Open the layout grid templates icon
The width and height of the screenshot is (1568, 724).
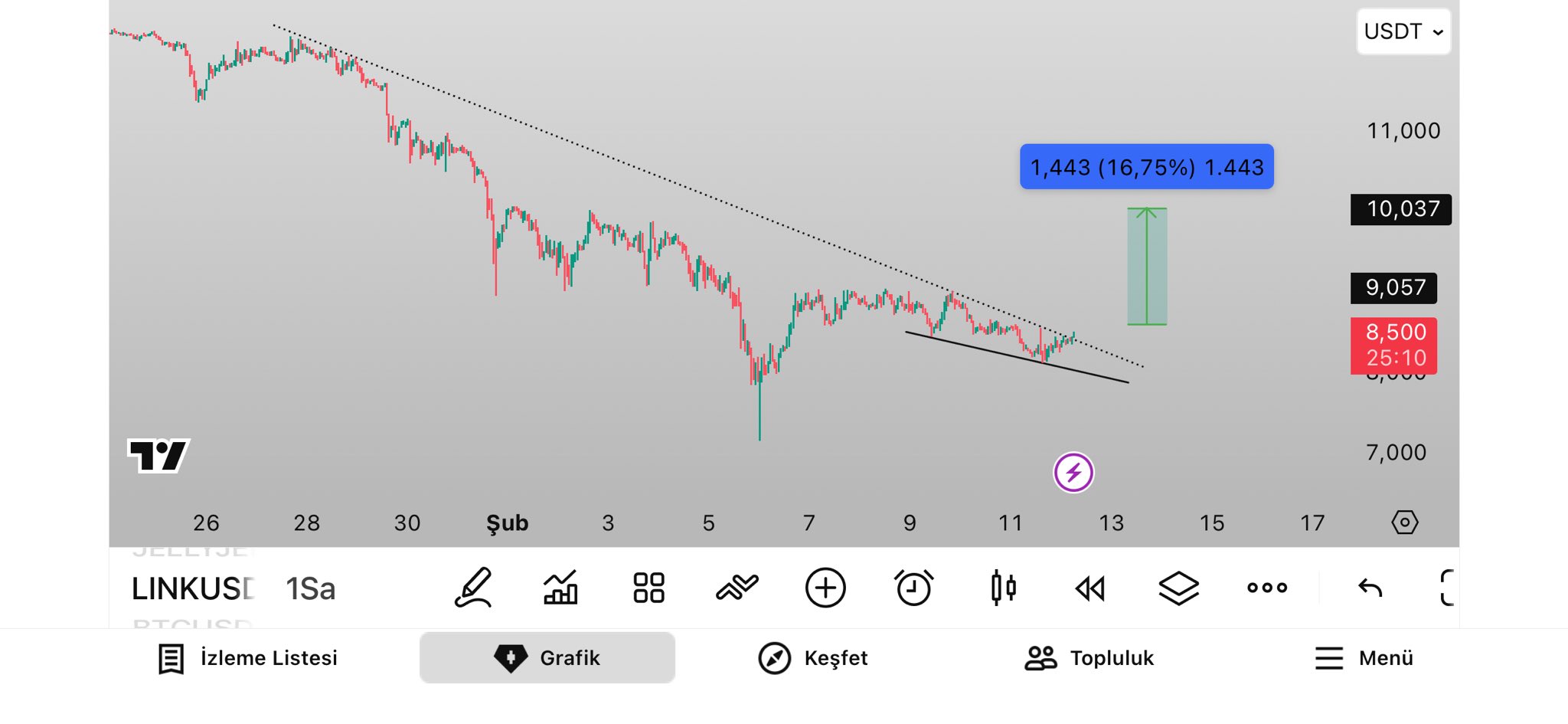click(x=648, y=588)
